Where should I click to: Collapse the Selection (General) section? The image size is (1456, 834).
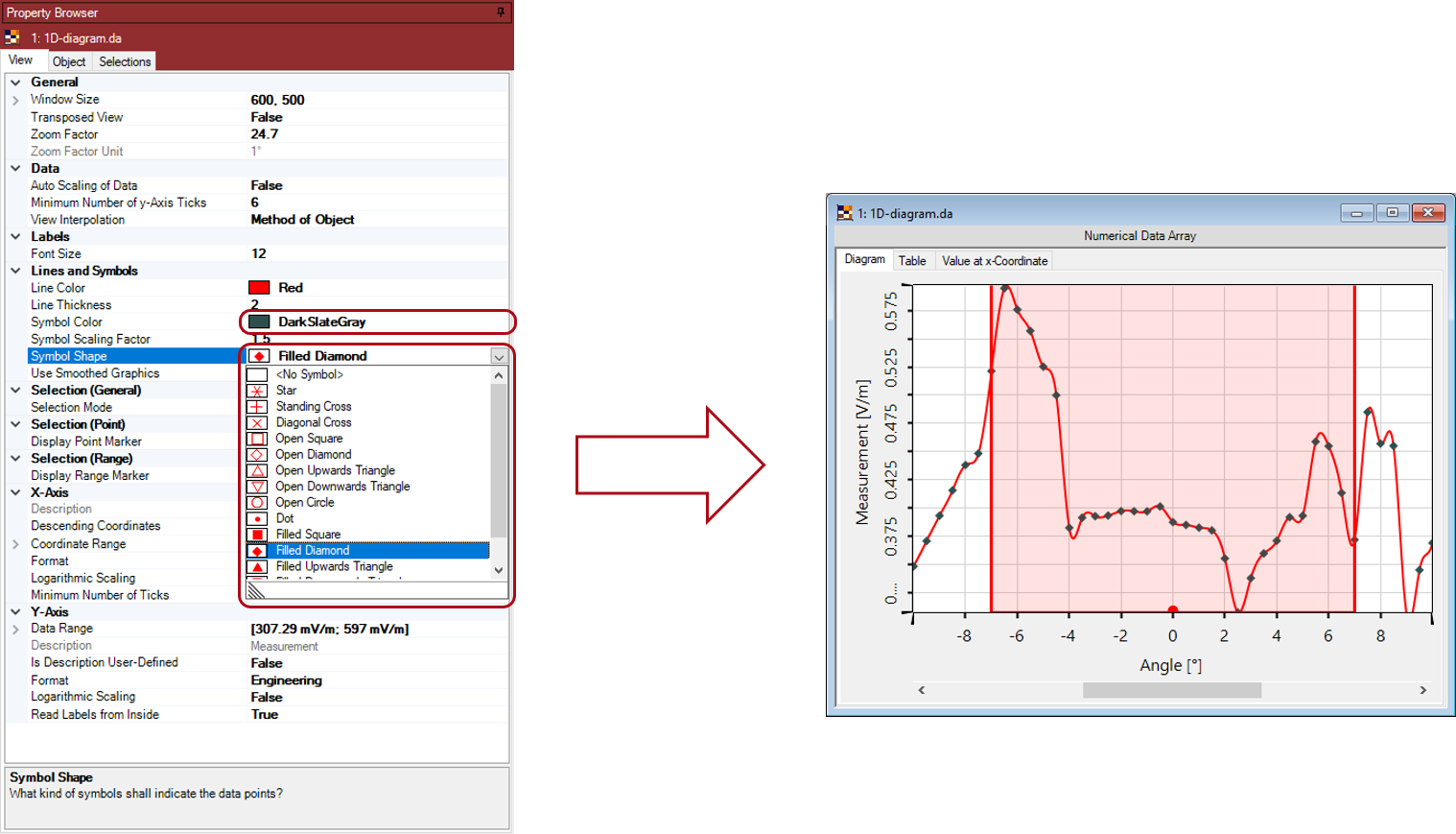click(x=16, y=391)
